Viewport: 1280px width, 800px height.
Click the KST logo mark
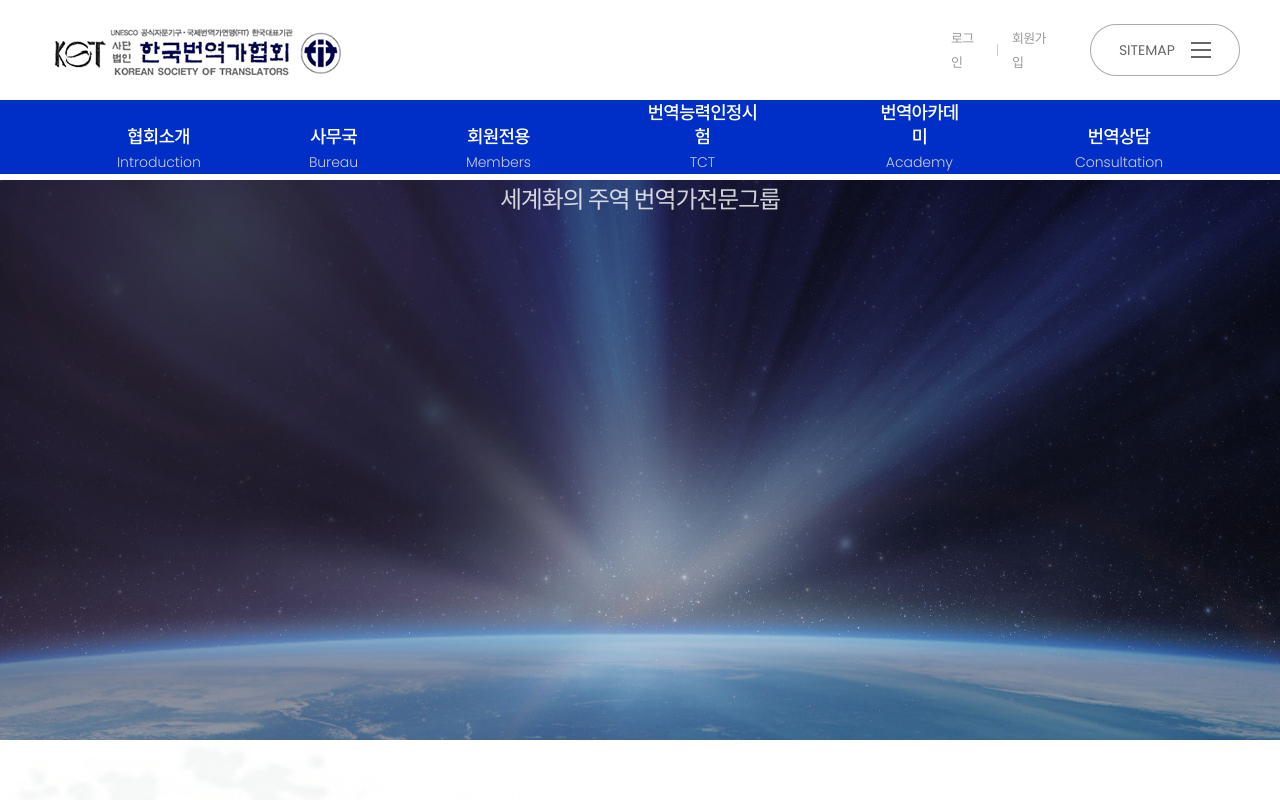(79, 53)
